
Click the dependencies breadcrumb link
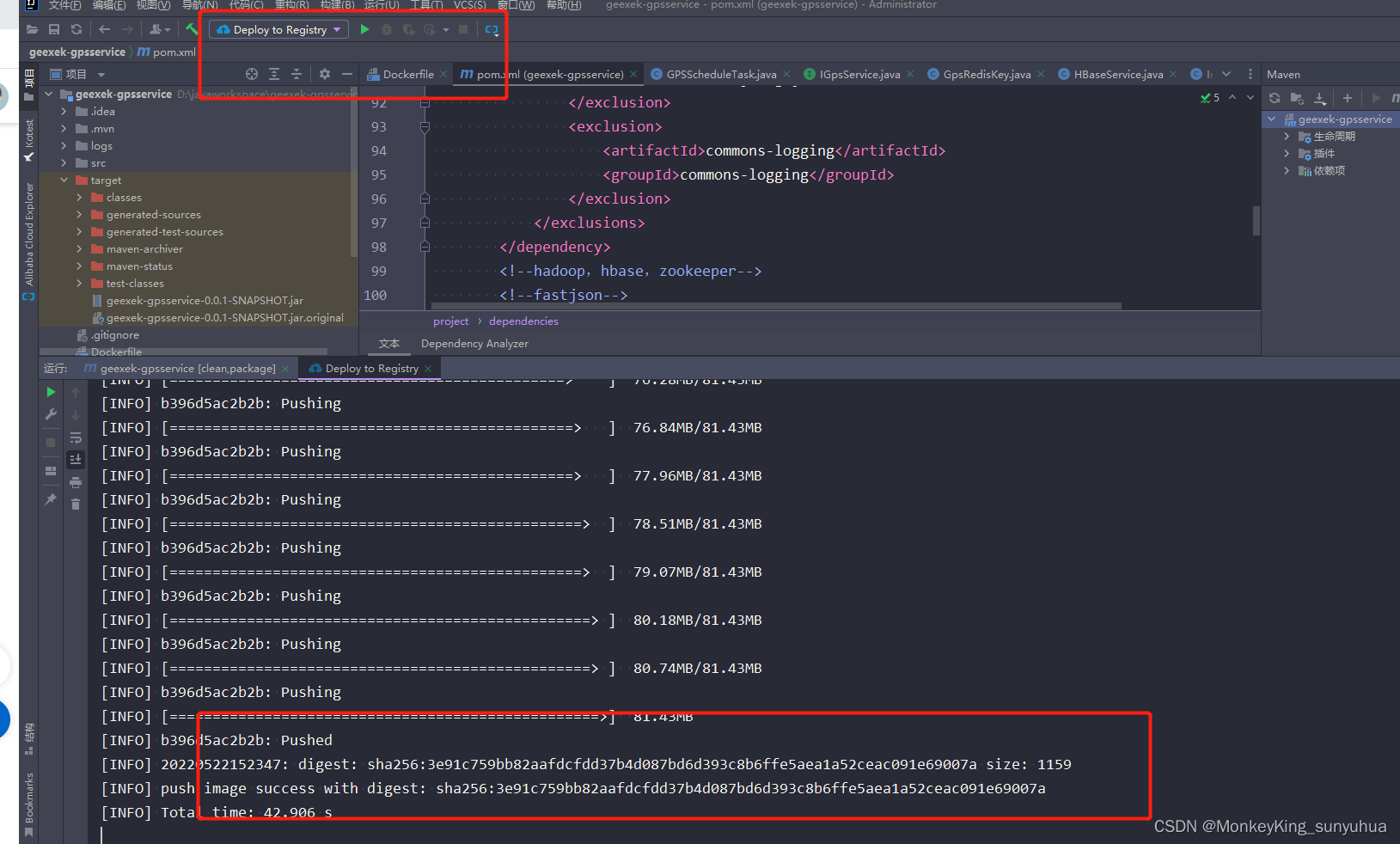pyautogui.click(x=523, y=321)
